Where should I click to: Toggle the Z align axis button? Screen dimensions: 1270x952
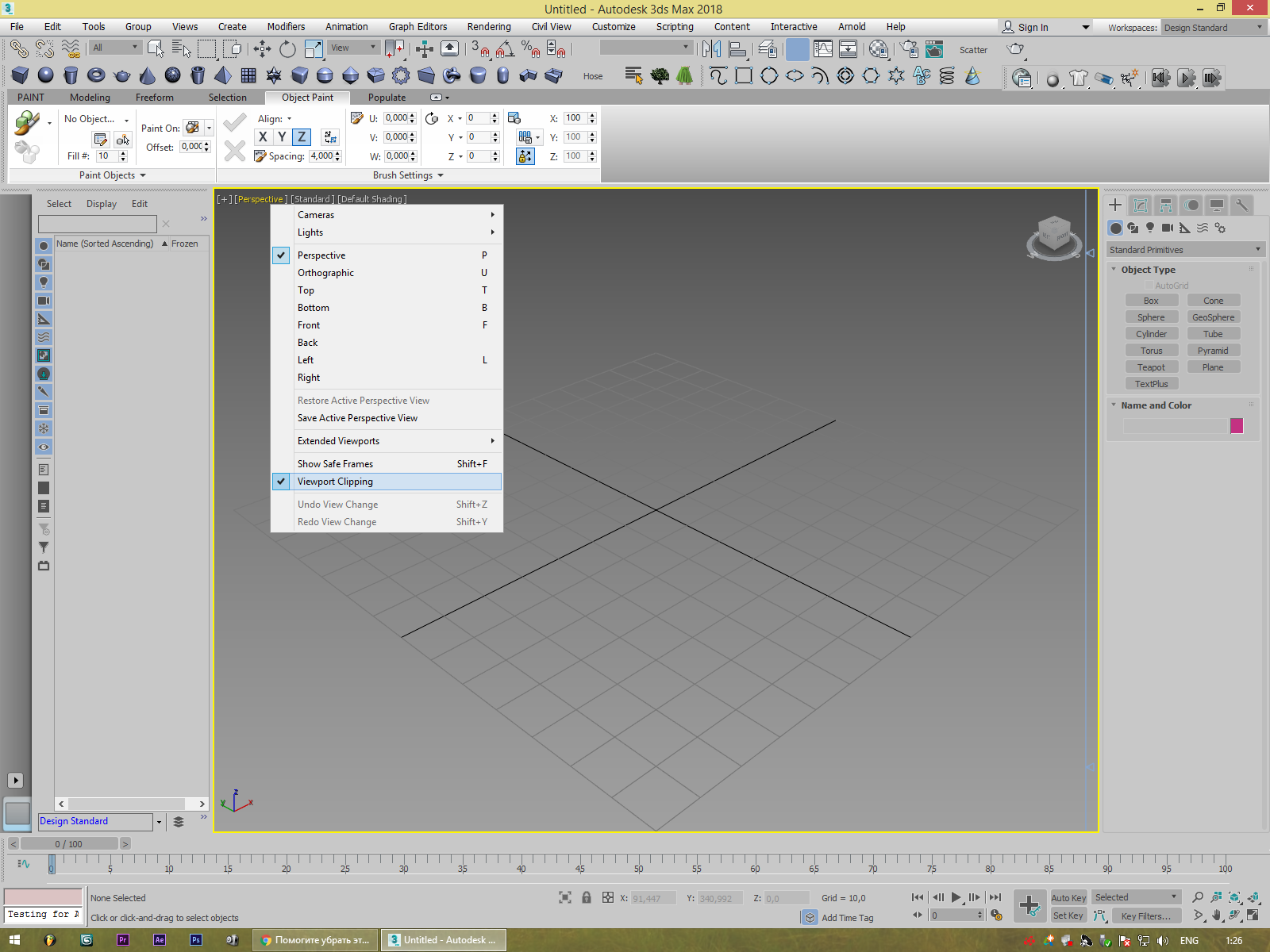[x=301, y=137]
